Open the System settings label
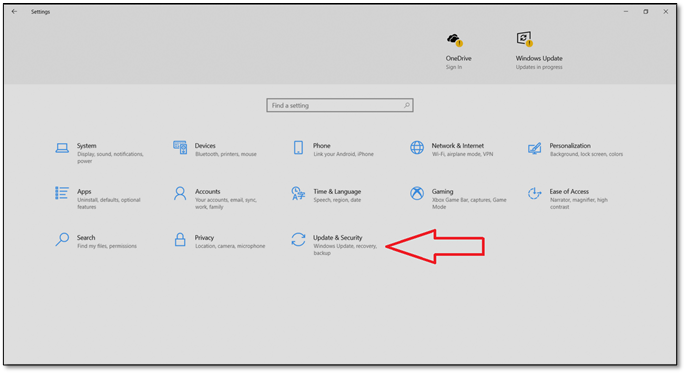Viewport: 686px width, 374px height. click(x=86, y=146)
